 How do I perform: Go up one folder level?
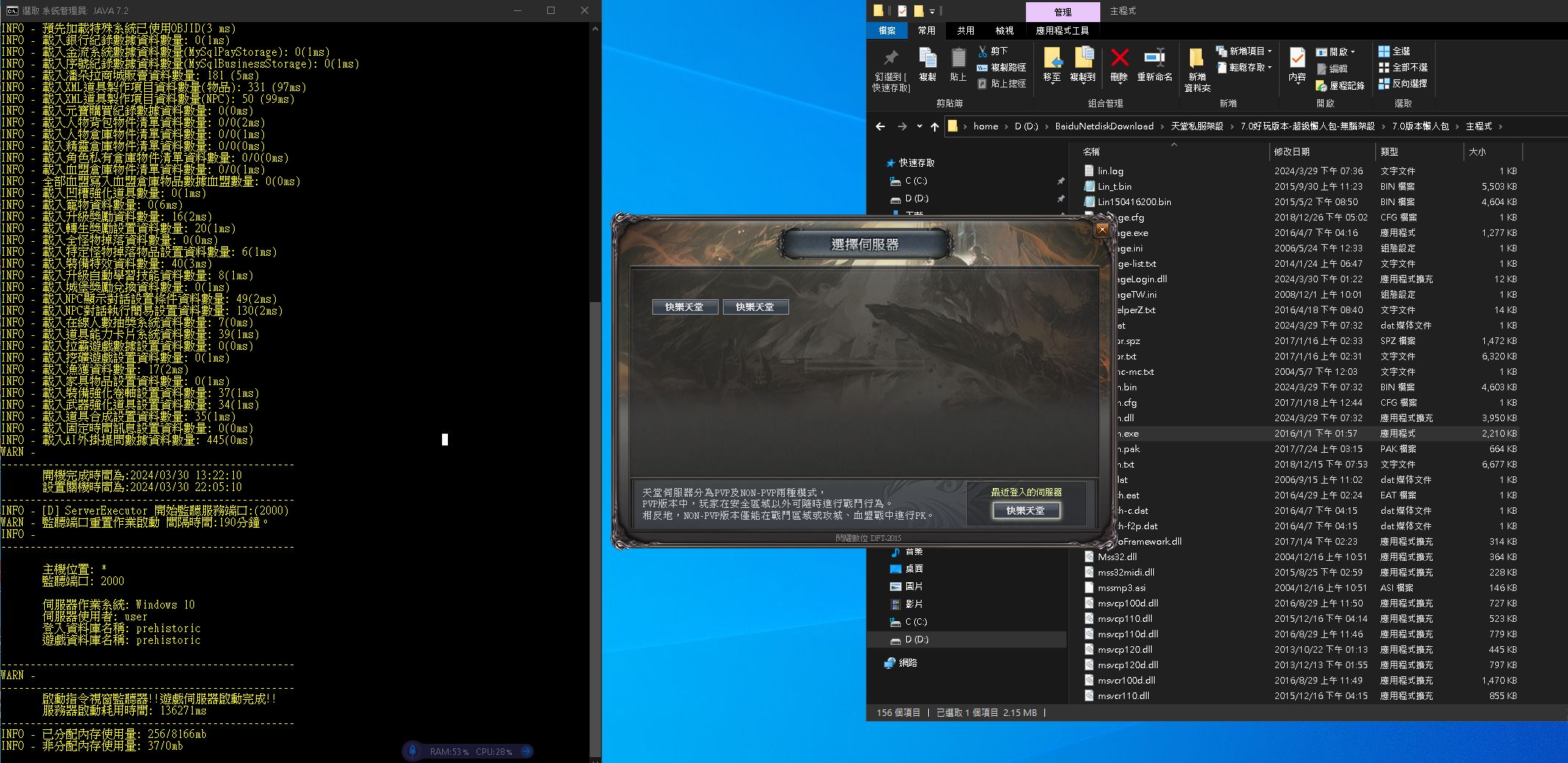coord(935,126)
